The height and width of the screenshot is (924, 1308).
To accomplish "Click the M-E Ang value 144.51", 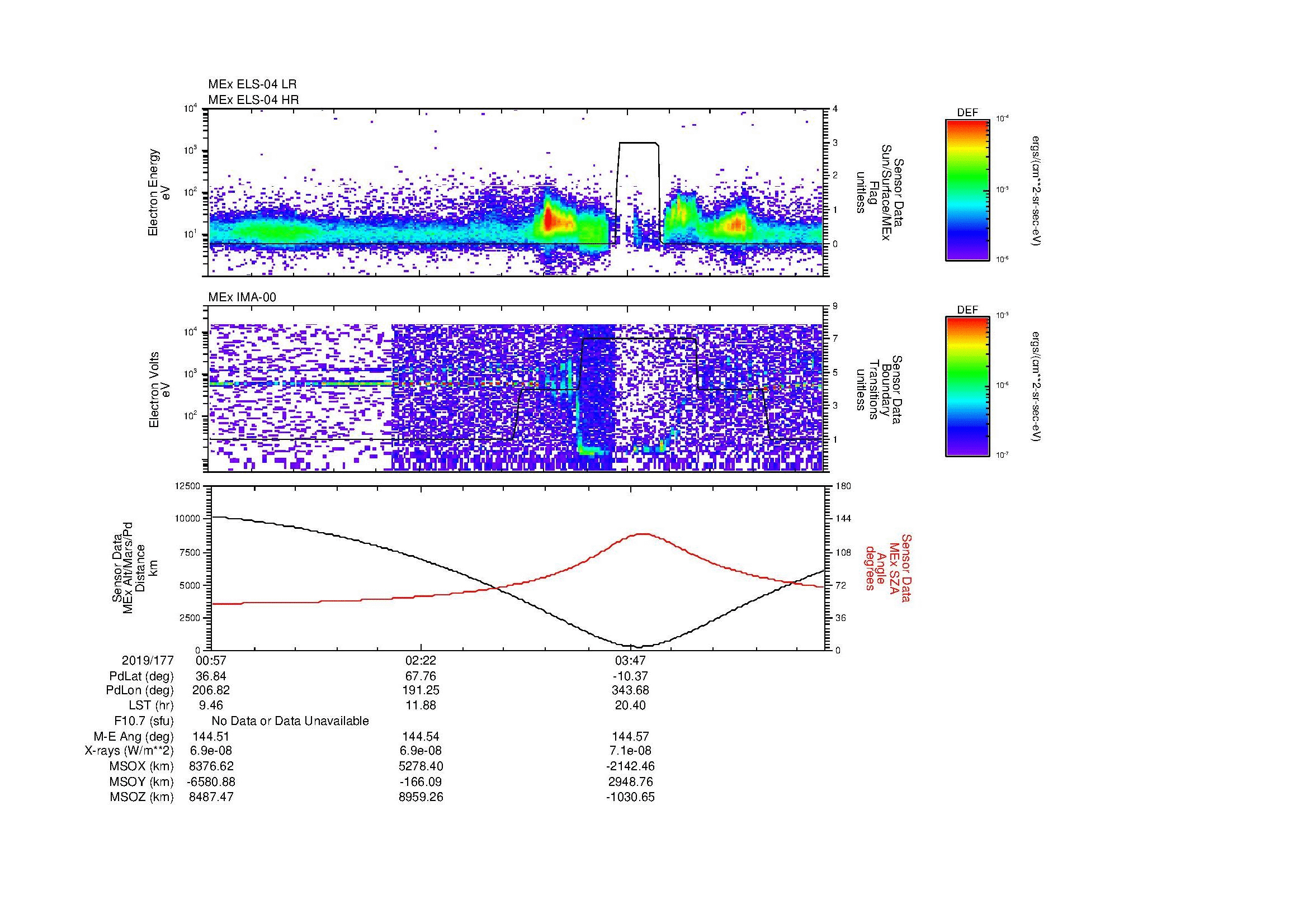I will [x=211, y=737].
